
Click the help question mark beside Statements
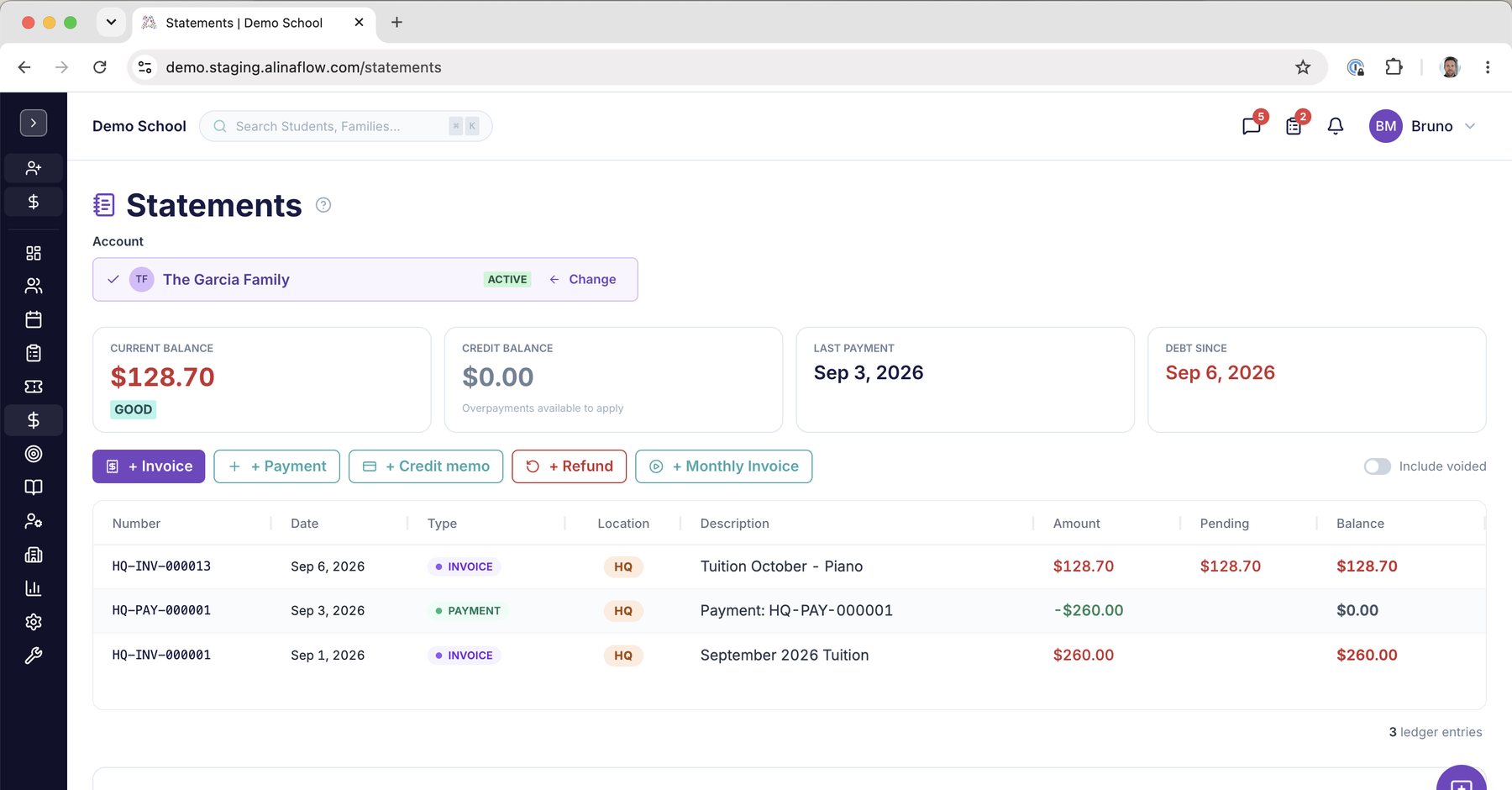coord(323,205)
